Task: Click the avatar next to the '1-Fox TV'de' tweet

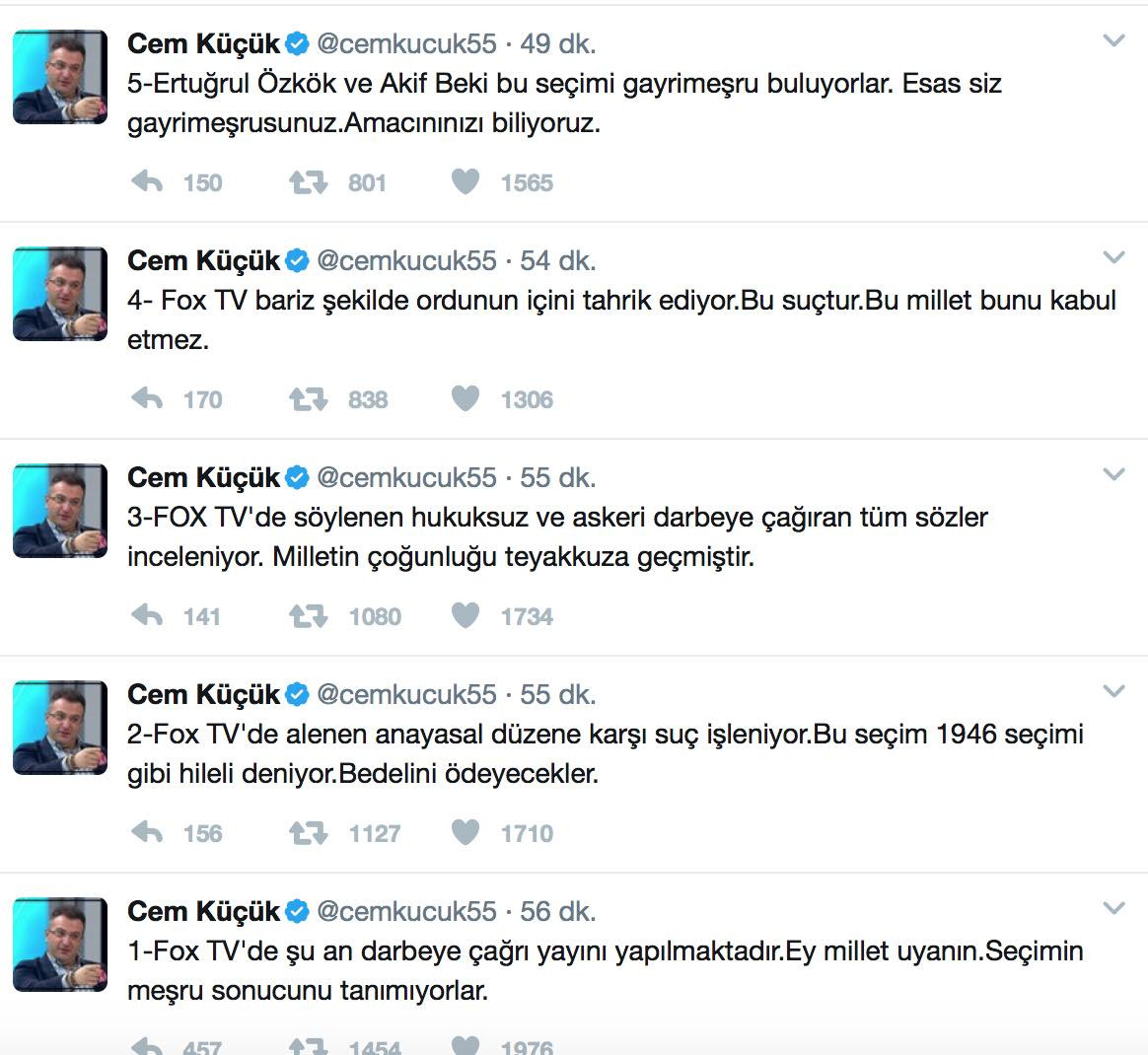Action: coord(59,945)
